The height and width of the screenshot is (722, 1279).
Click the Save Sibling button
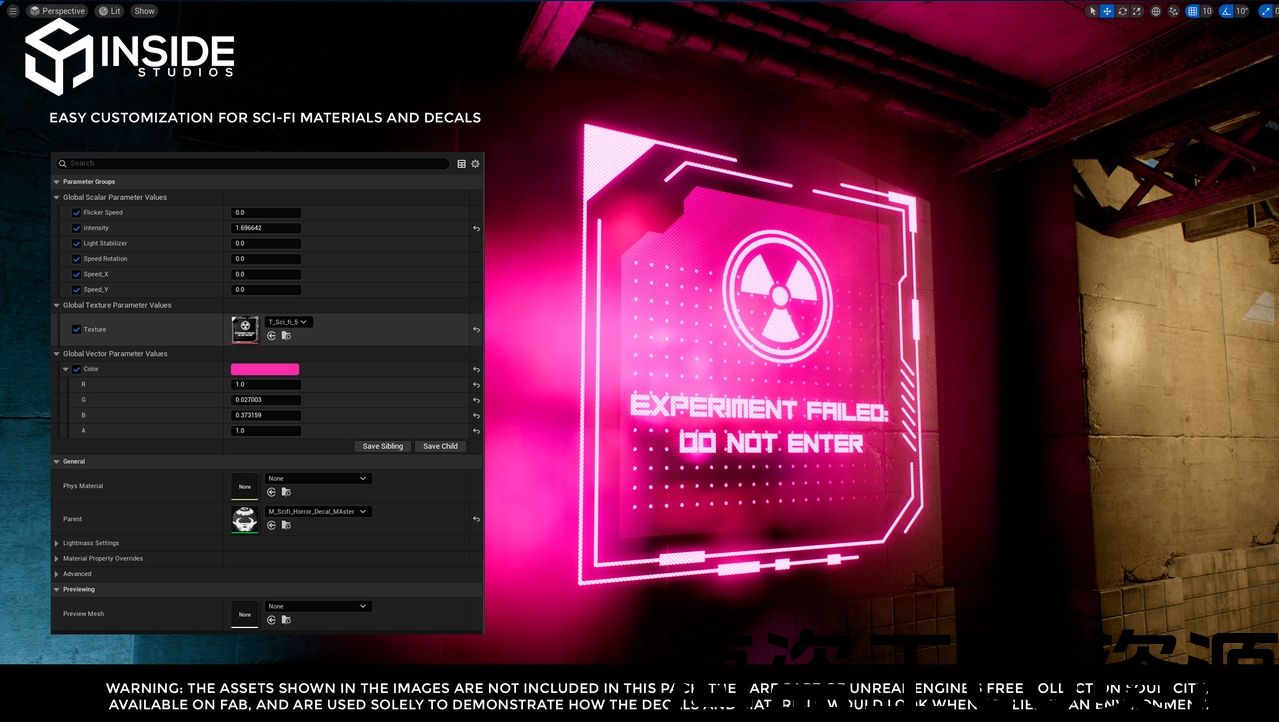pos(382,446)
